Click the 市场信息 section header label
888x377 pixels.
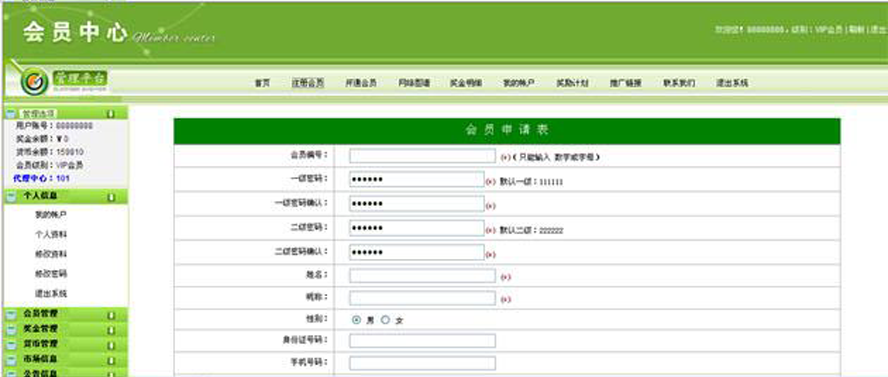pyautogui.click(x=40, y=359)
